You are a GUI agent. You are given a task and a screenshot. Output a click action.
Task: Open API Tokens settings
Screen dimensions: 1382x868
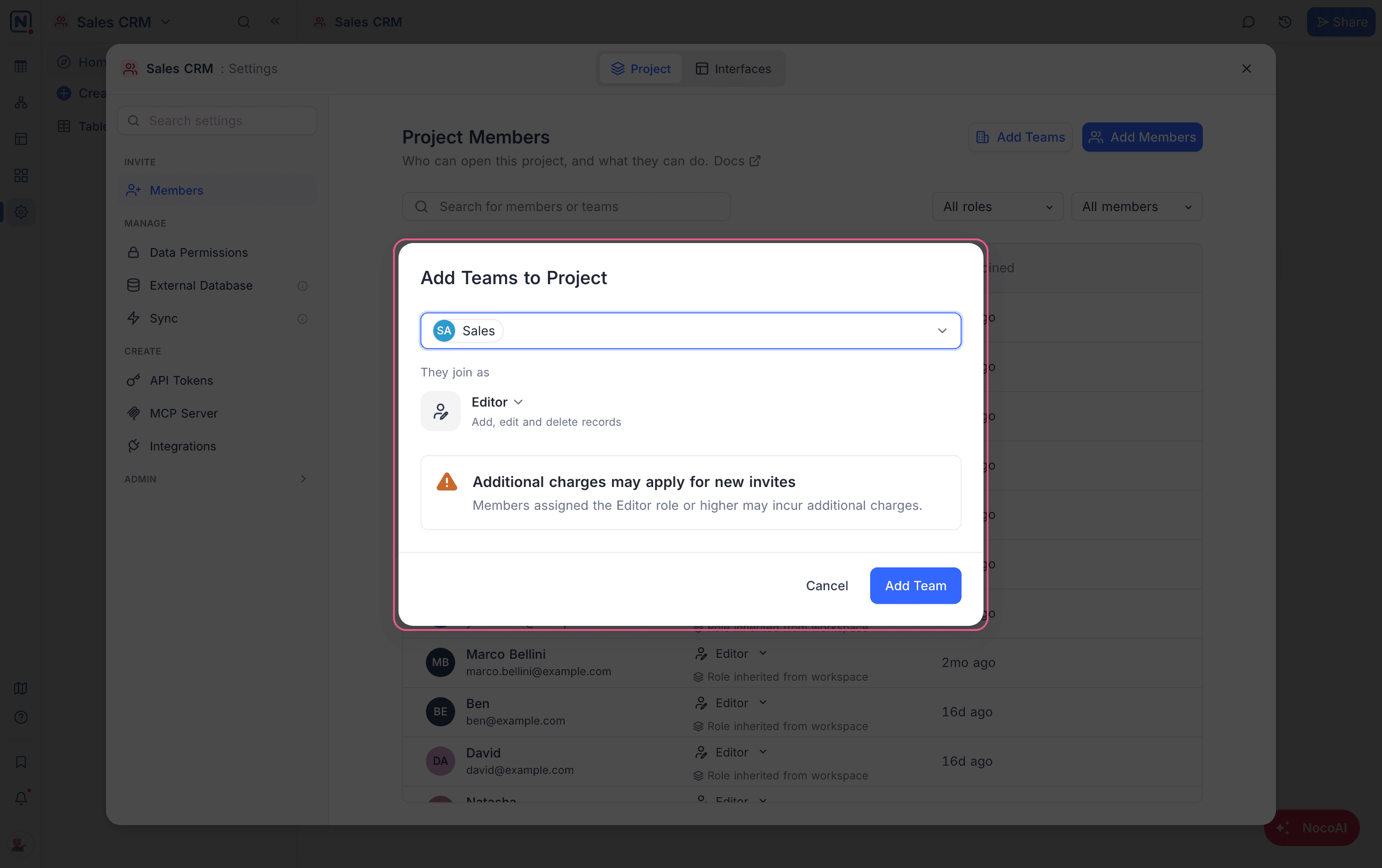pyautogui.click(x=217, y=381)
